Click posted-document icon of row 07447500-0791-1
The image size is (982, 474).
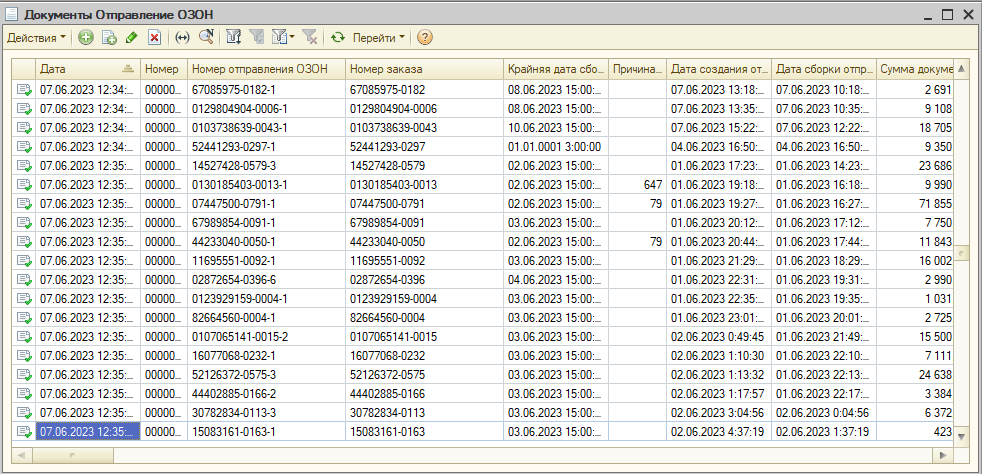[24, 204]
